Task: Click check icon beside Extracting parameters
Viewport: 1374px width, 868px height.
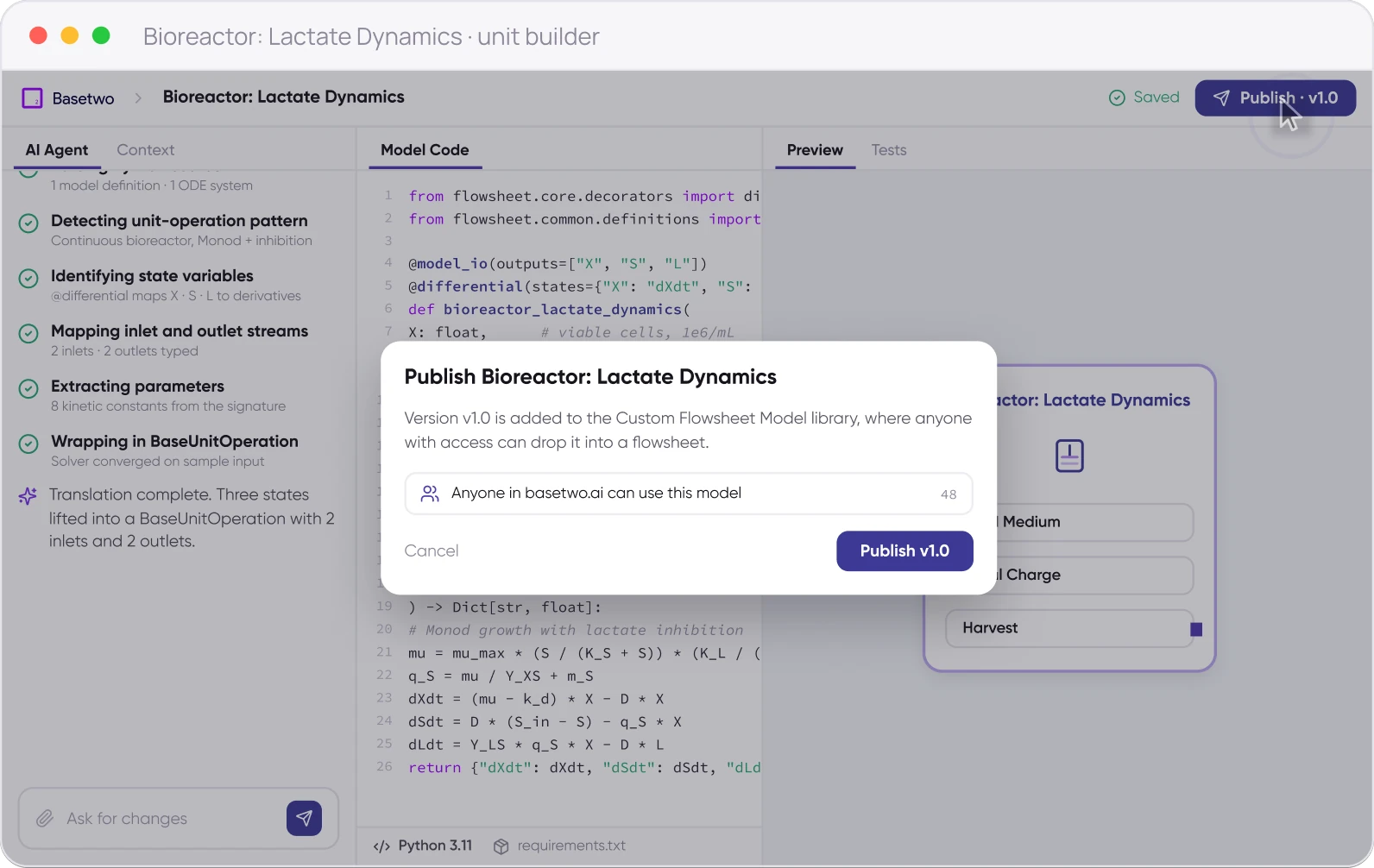Action: click(x=28, y=389)
